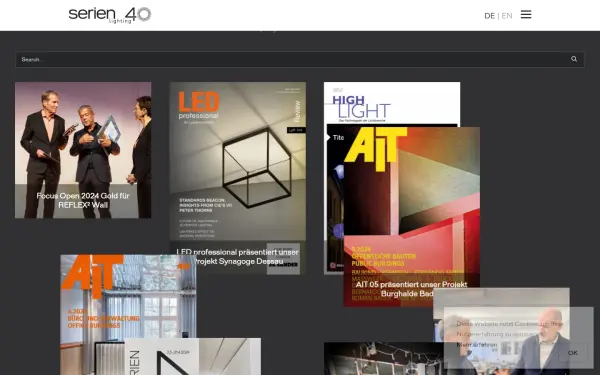Click OK in the cookie notice
The height and width of the screenshot is (375, 600).
click(x=572, y=353)
